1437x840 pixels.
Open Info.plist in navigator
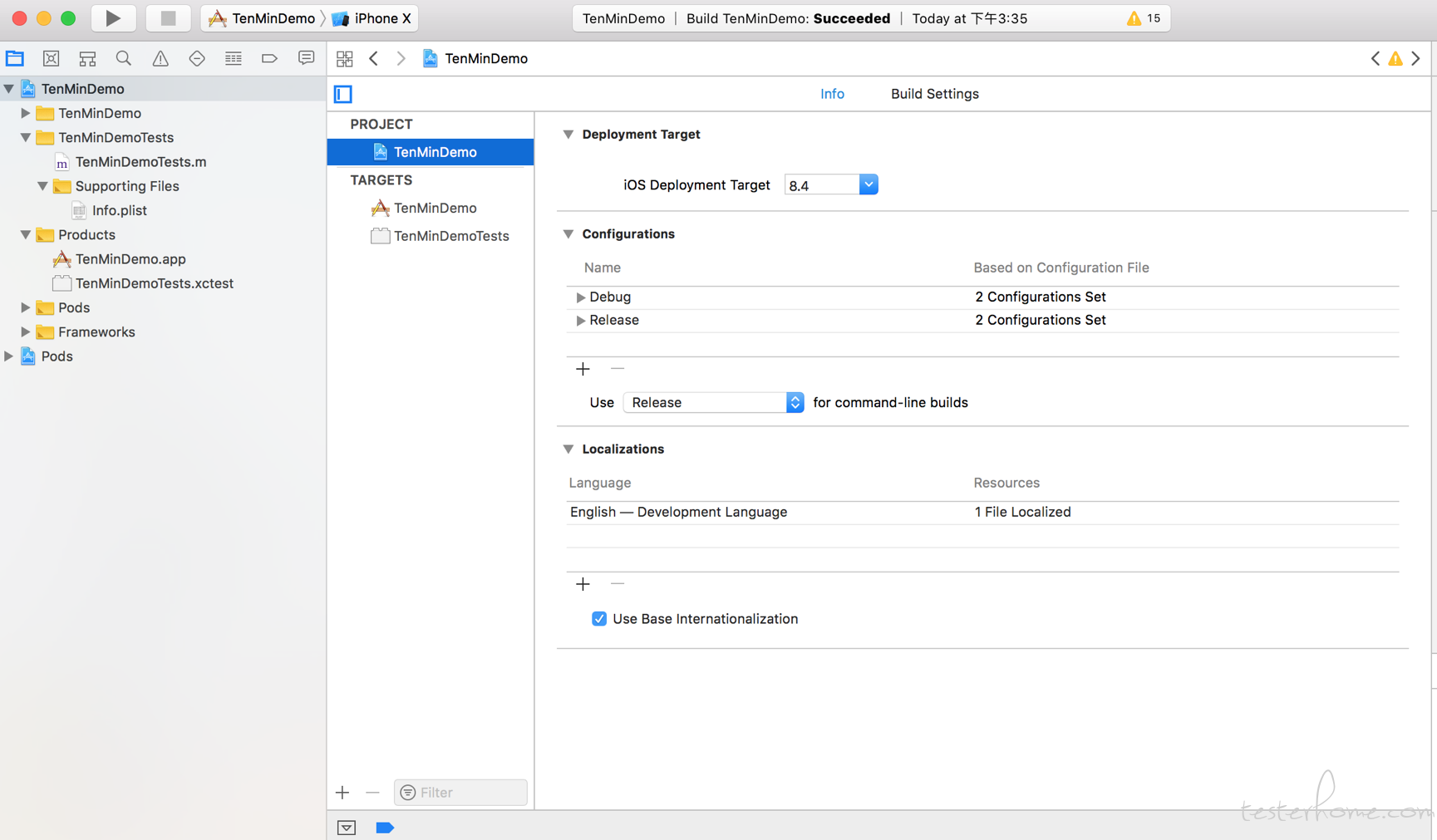coord(119,210)
